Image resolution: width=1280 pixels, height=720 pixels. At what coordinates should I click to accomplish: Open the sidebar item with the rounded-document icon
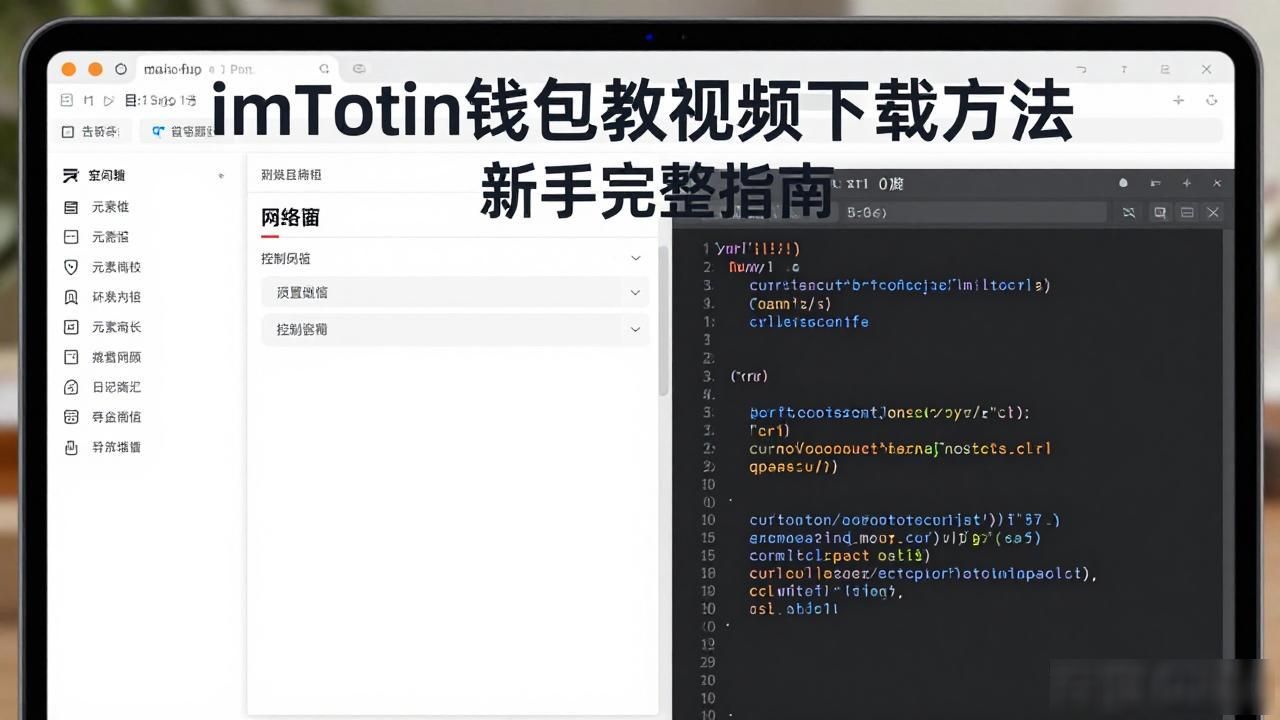pyautogui.click(x=102, y=387)
